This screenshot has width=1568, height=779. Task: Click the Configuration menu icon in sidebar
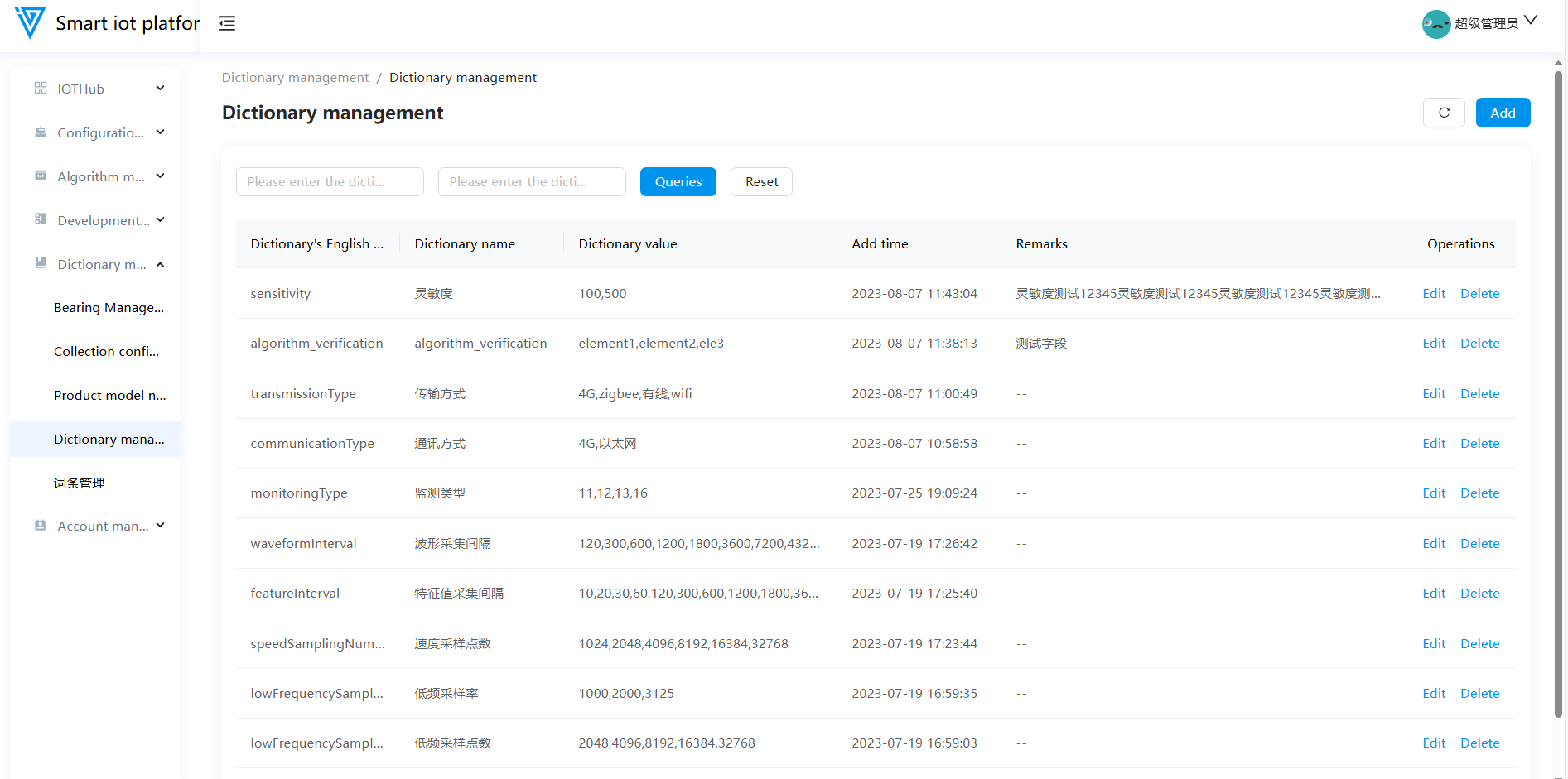(x=41, y=132)
